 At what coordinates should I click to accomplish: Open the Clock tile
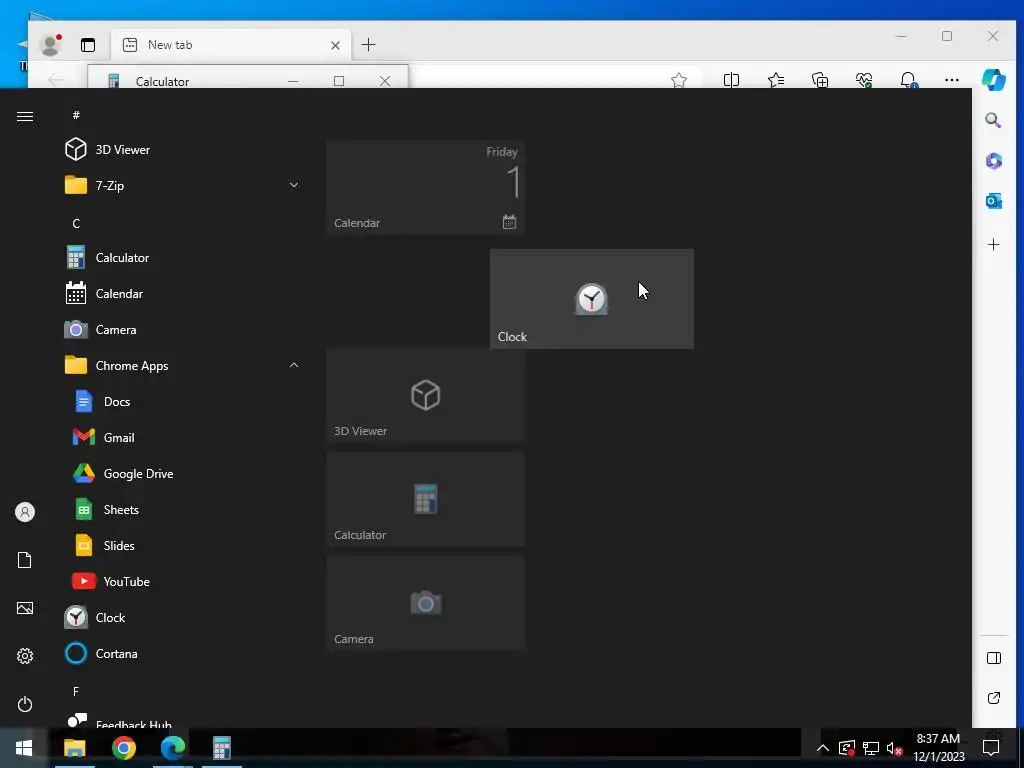(592, 298)
